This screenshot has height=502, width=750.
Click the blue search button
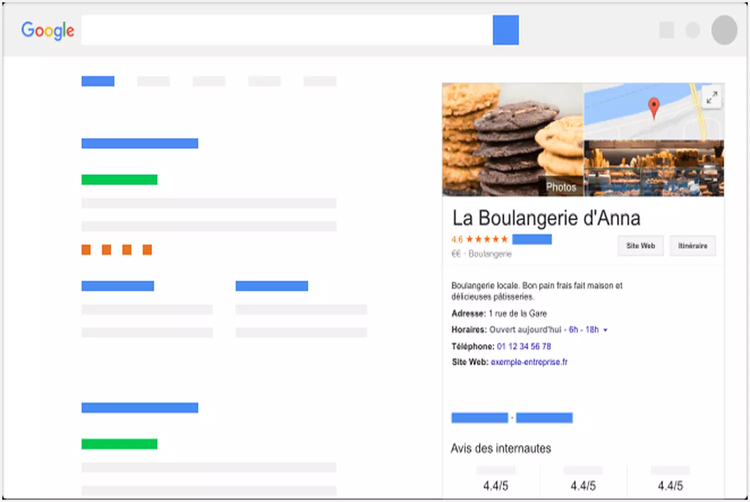(x=505, y=30)
